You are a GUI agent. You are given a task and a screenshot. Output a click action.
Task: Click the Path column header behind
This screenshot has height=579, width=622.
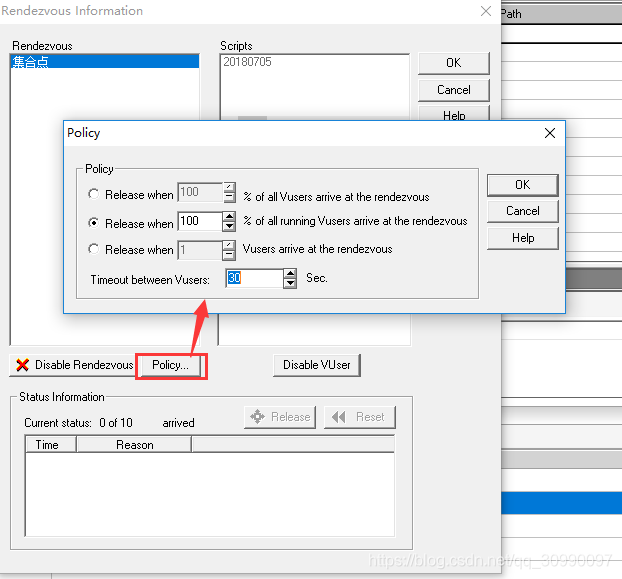pos(561,14)
